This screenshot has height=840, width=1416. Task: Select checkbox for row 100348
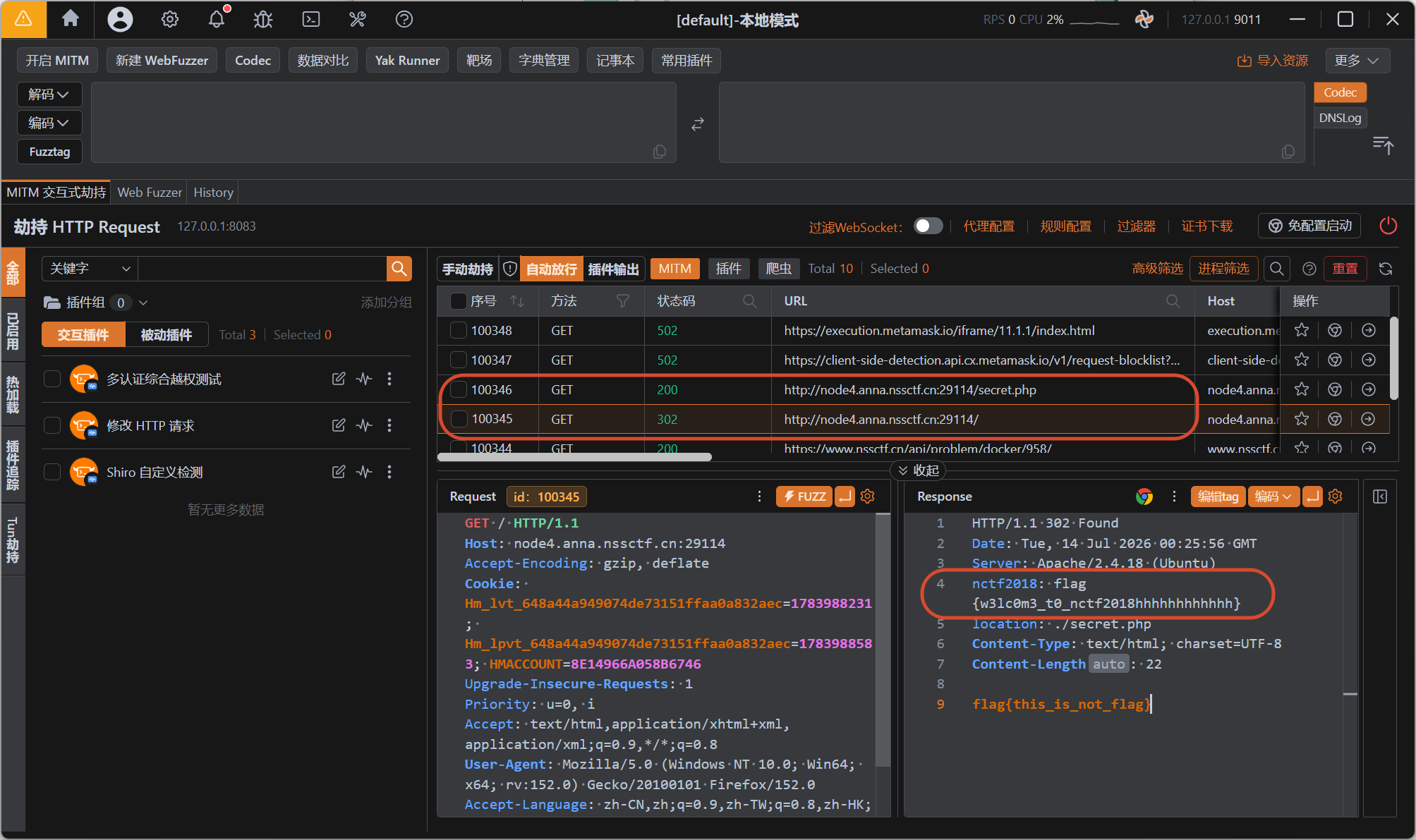coord(459,330)
